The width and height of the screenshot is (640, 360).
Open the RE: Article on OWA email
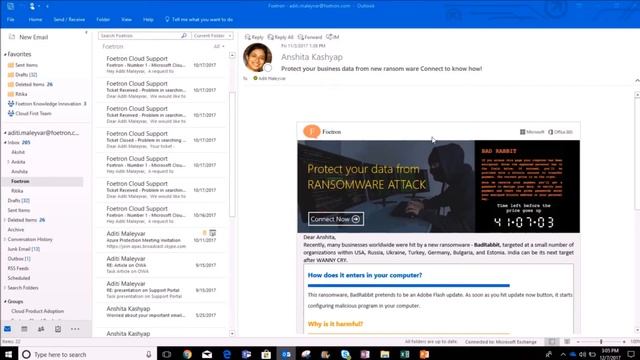click(161, 264)
